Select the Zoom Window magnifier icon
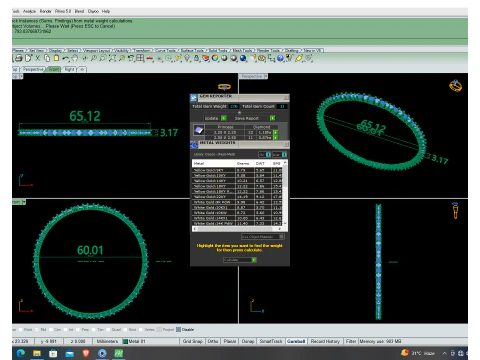 [x=103, y=58]
